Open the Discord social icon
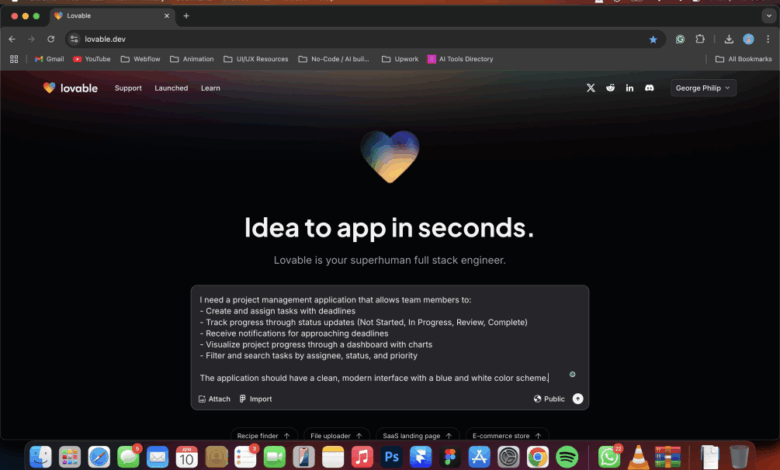Viewport: 780px width, 470px height. click(649, 88)
